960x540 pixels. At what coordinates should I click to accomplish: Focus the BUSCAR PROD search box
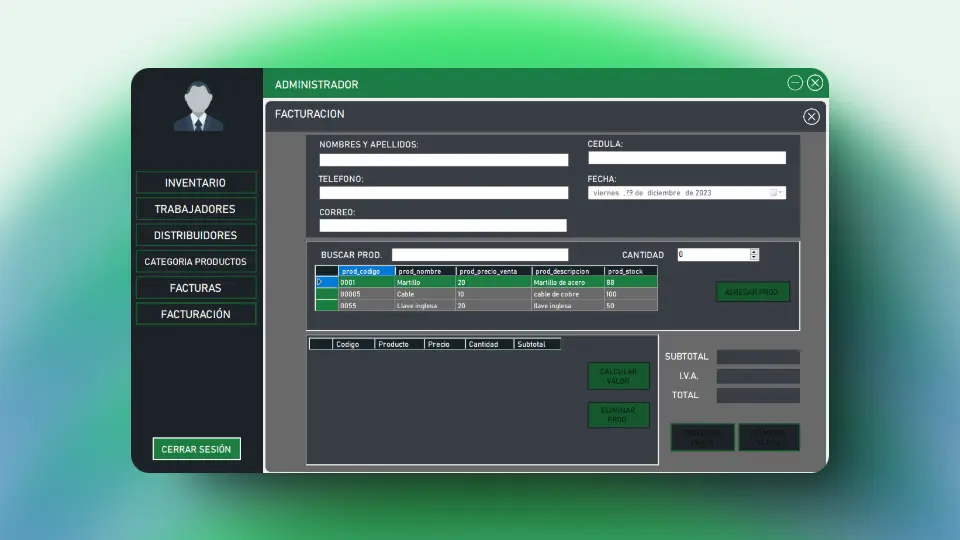click(480, 255)
